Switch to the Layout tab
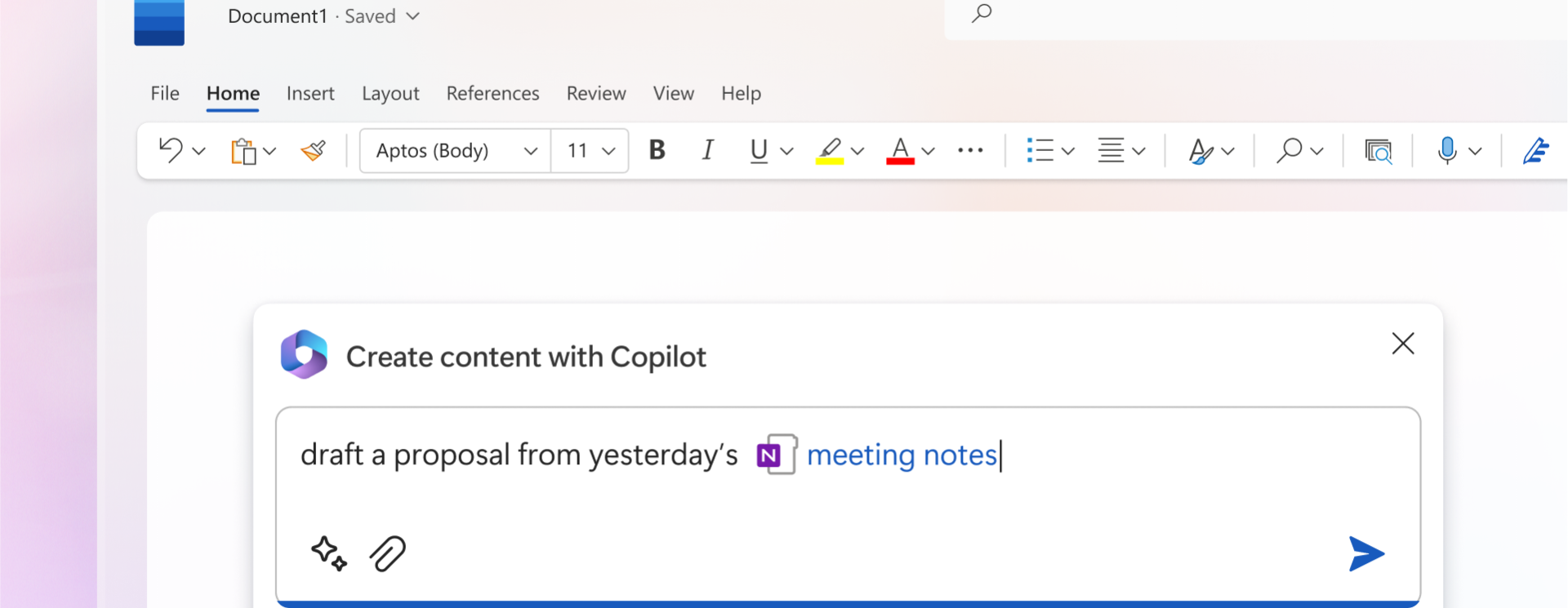 pos(390,94)
